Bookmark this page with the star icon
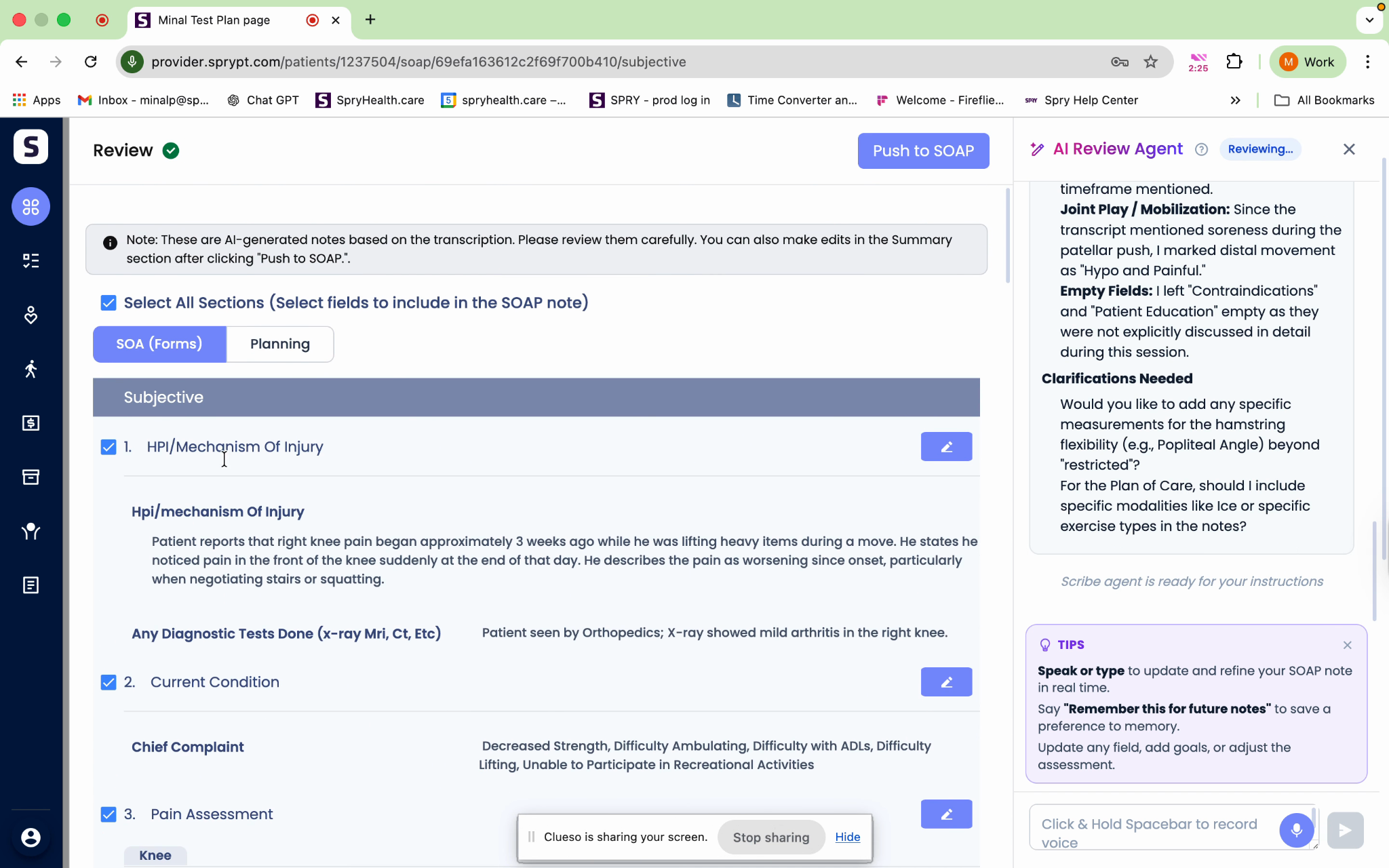1389x868 pixels. pyautogui.click(x=1151, y=62)
